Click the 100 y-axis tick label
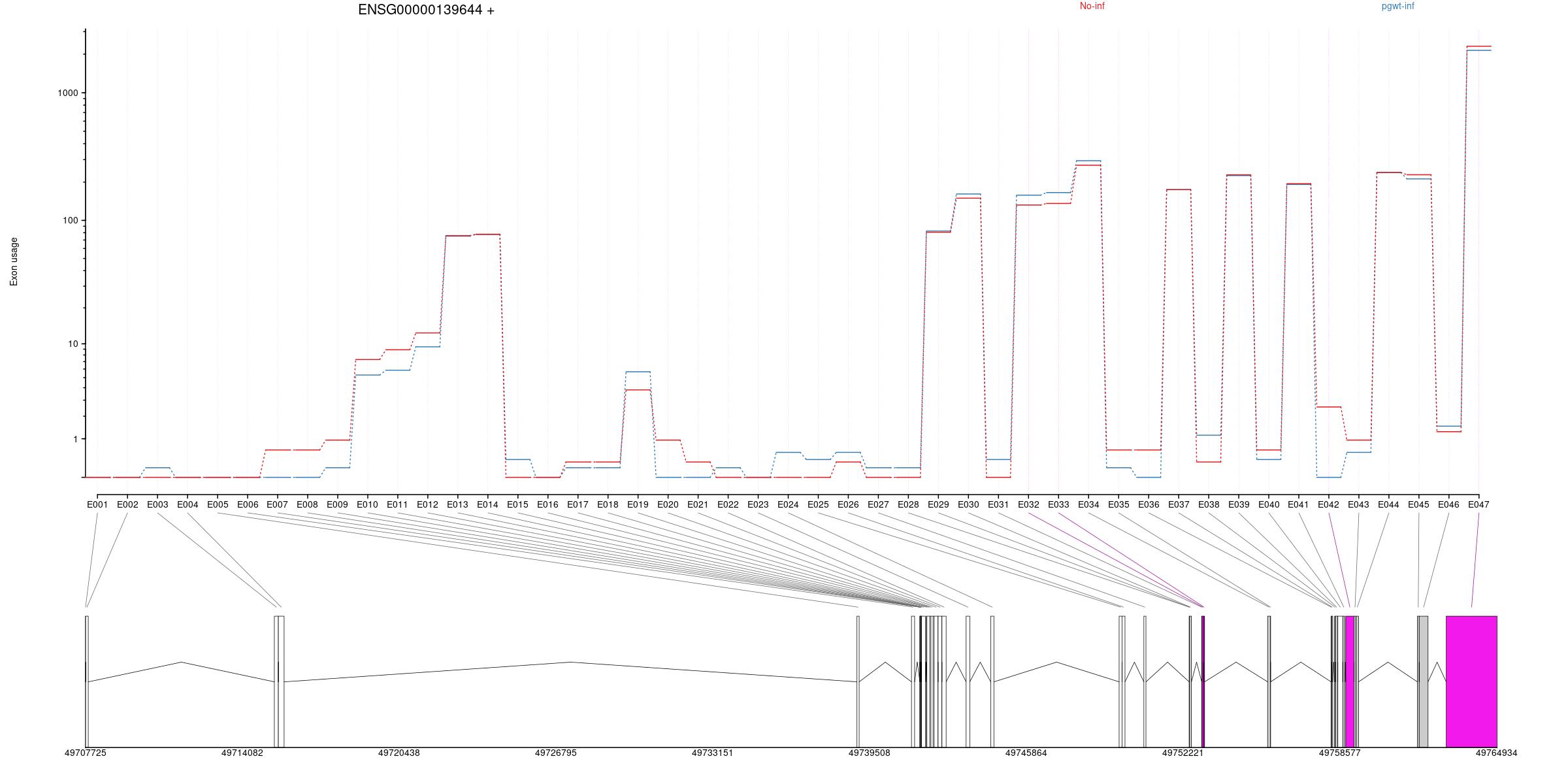 click(x=70, y=220)
